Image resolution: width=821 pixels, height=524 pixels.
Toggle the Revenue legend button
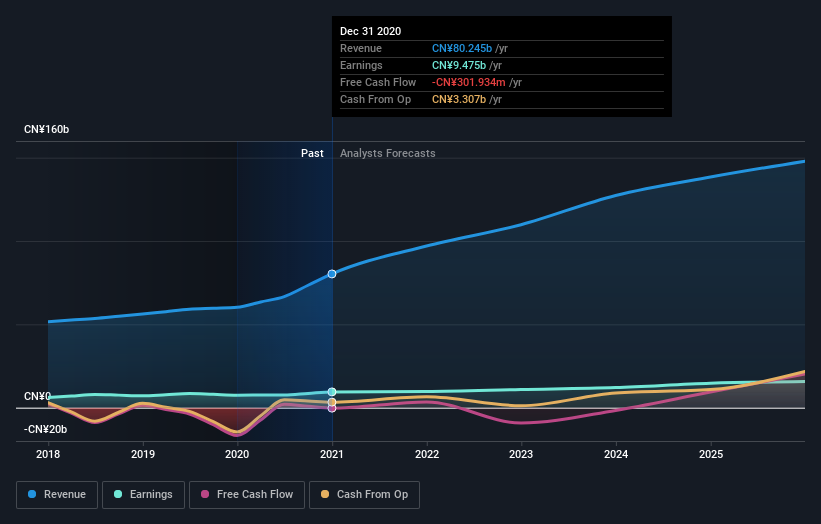pyautogui.click(x=57, y=495)
